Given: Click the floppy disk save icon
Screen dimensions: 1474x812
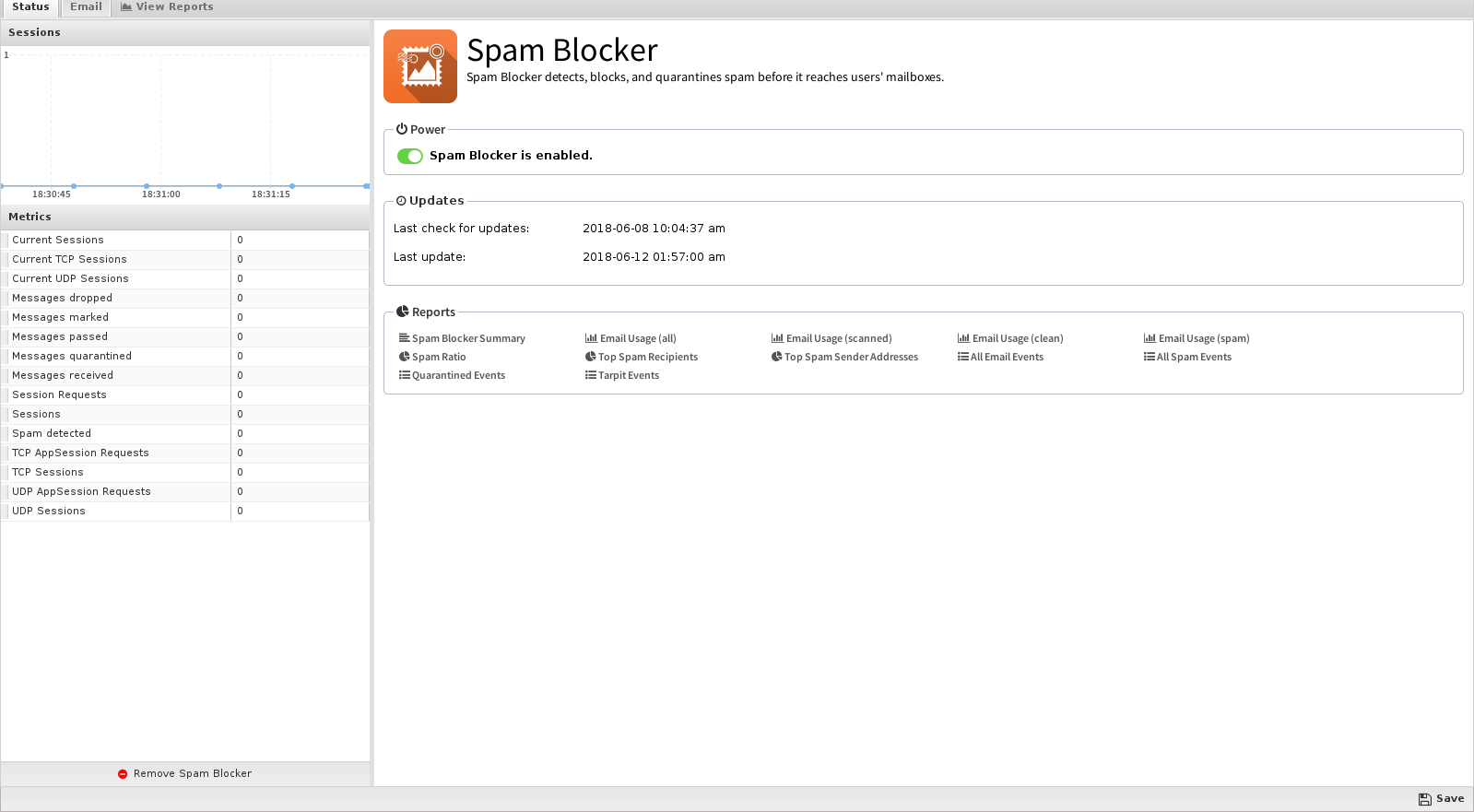Looking at the screenshot, I should [x=1425, y=799].
